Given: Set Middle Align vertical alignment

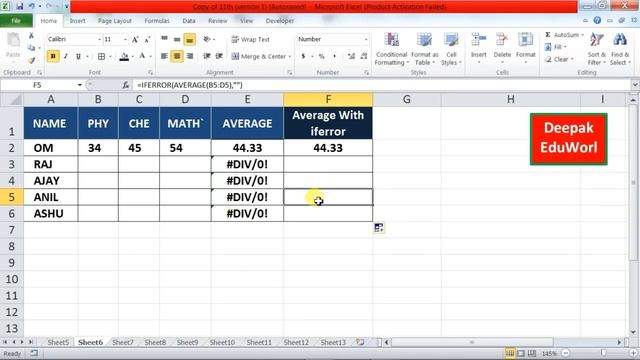Looking at the screenshot, I should pyautogui.click(x=177, y=39).
